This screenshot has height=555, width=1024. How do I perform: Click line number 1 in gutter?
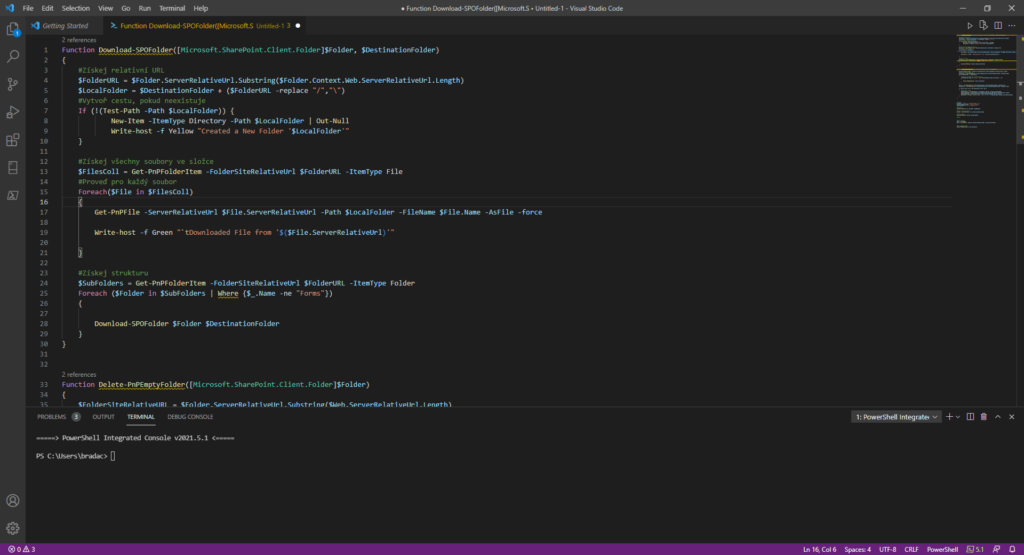[x=46, y=50]
